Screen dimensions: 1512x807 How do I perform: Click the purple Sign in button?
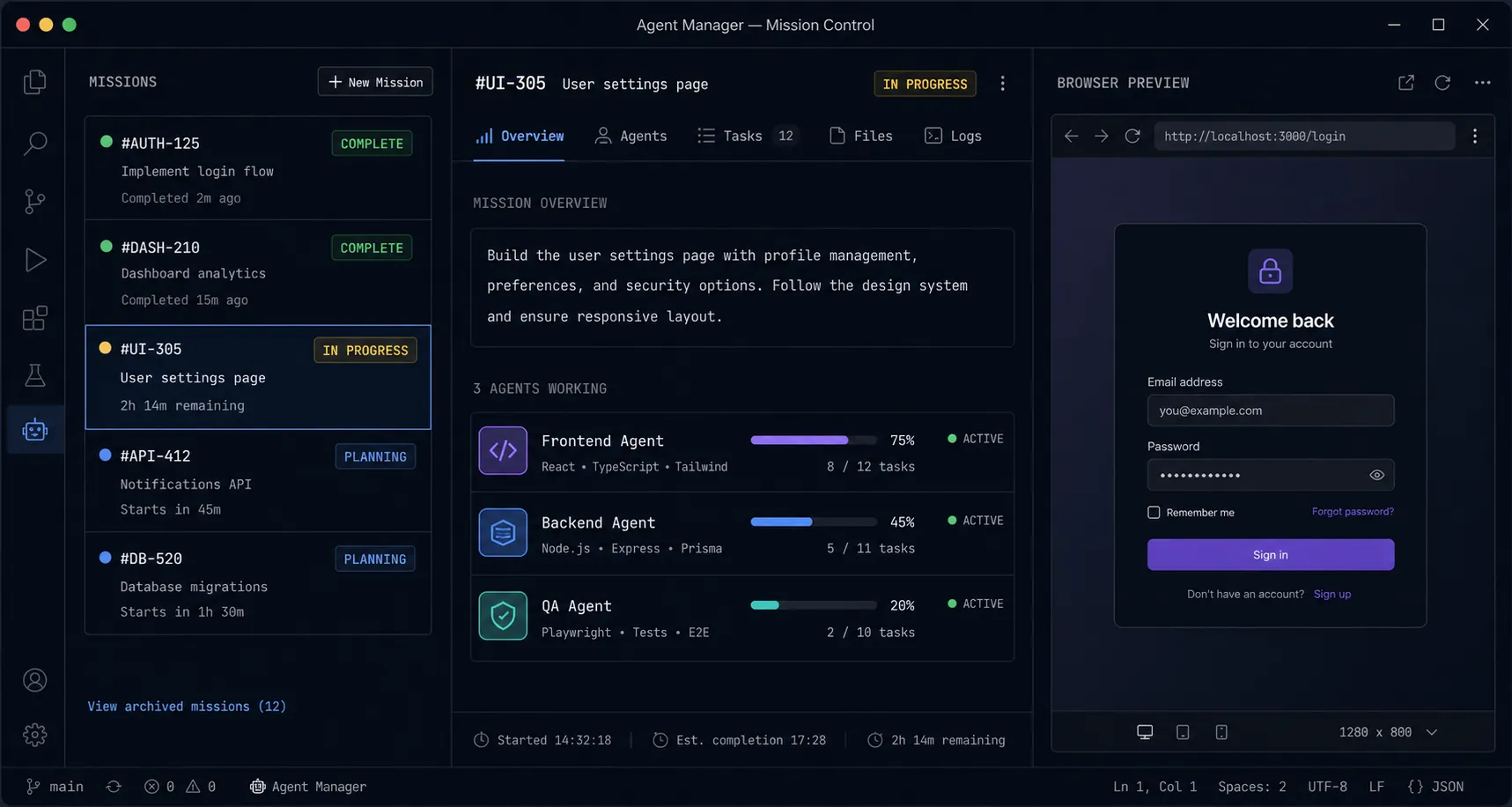click(x=1270, y=554)
